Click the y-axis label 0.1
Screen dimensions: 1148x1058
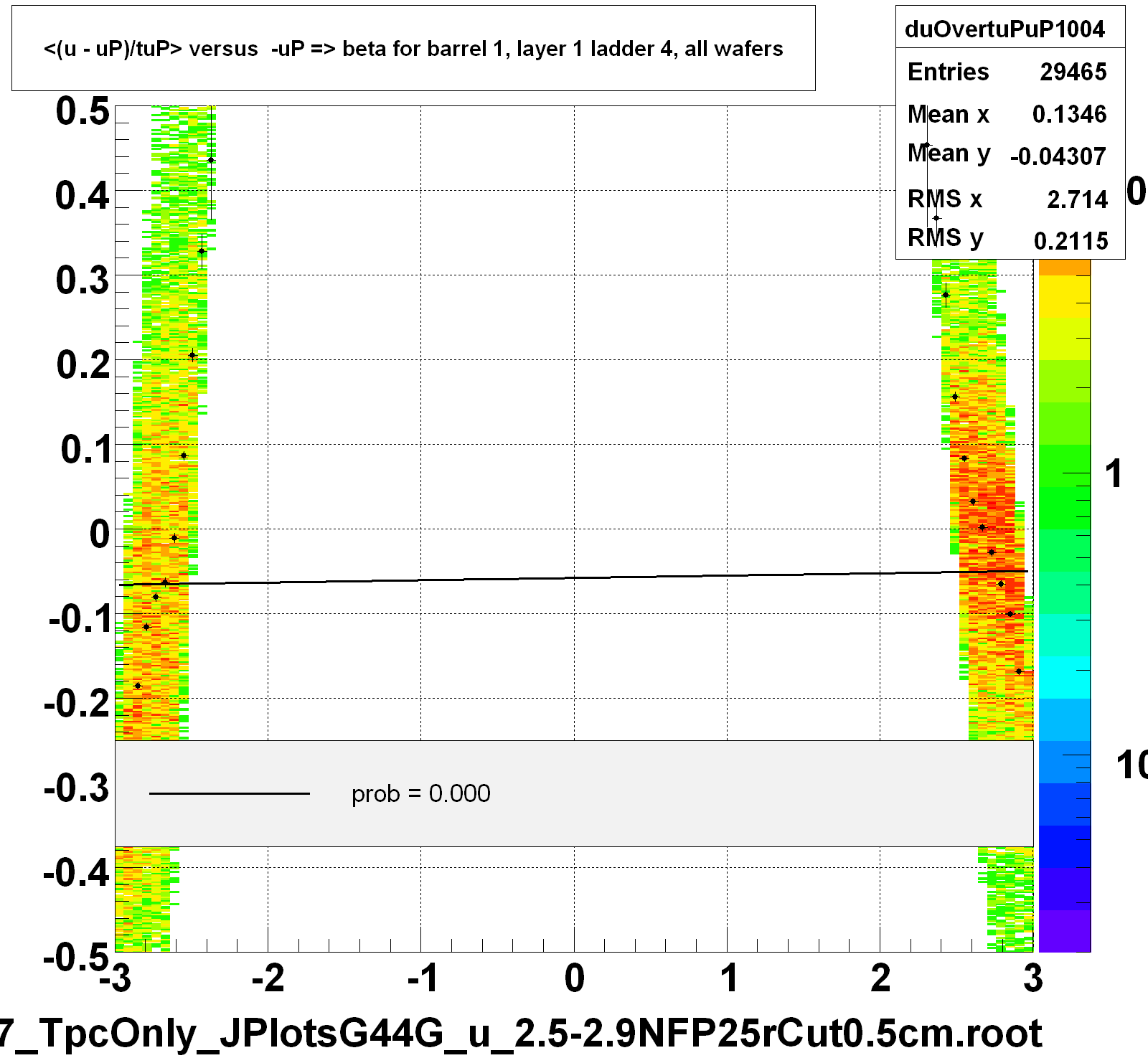pos(86,449)
